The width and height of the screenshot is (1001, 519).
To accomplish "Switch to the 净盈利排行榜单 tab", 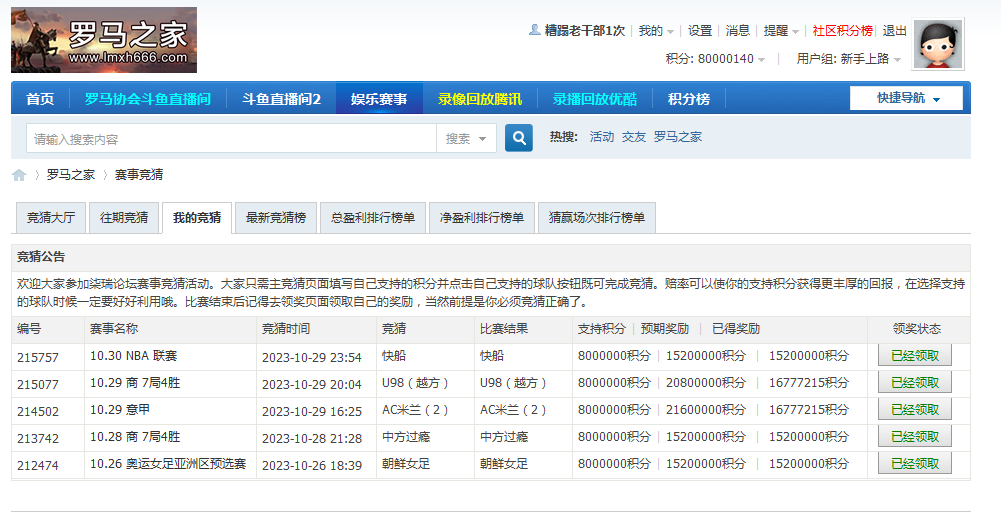I will (482, 218).
